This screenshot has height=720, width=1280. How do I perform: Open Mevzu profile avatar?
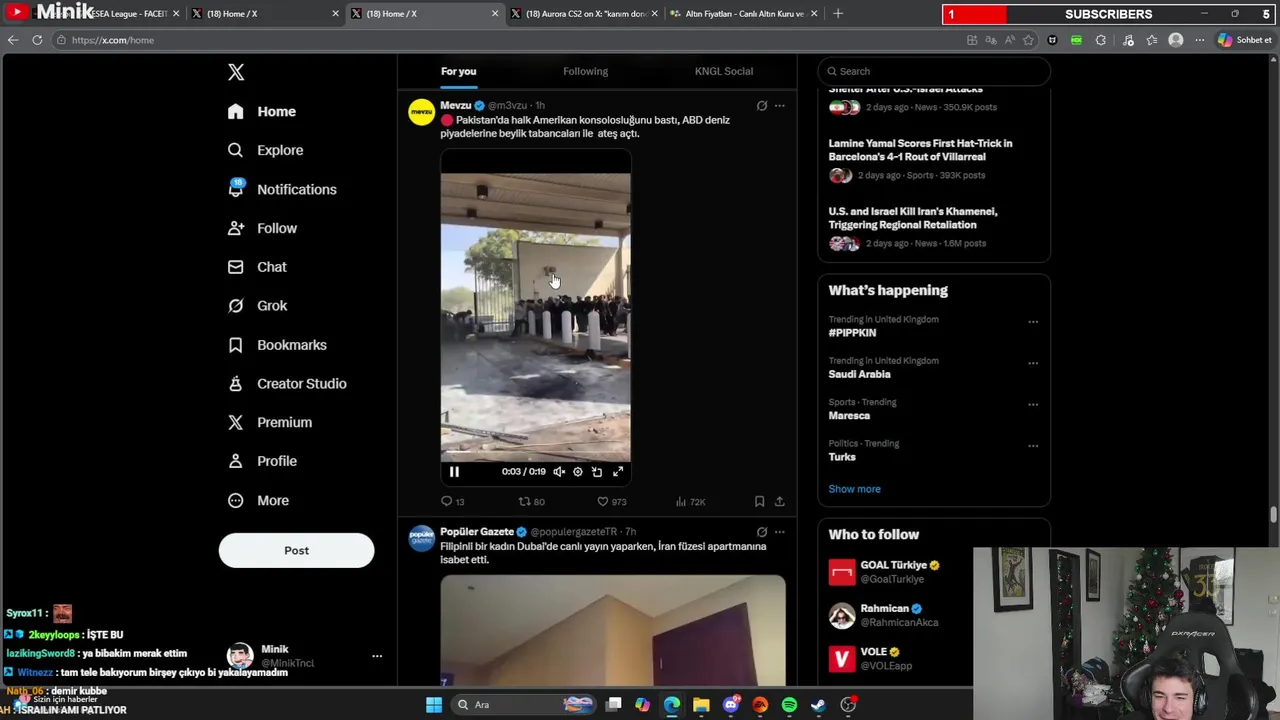(421, 112)
